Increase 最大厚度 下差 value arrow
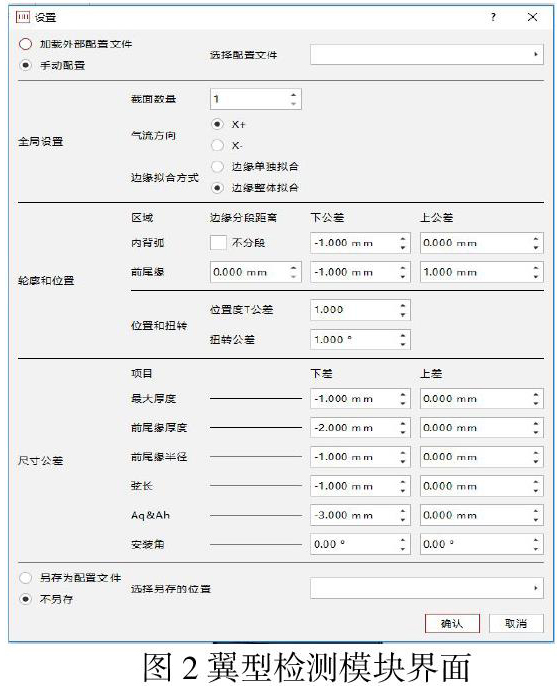Viewport: 557px width, 686px height. pos(403,394)
